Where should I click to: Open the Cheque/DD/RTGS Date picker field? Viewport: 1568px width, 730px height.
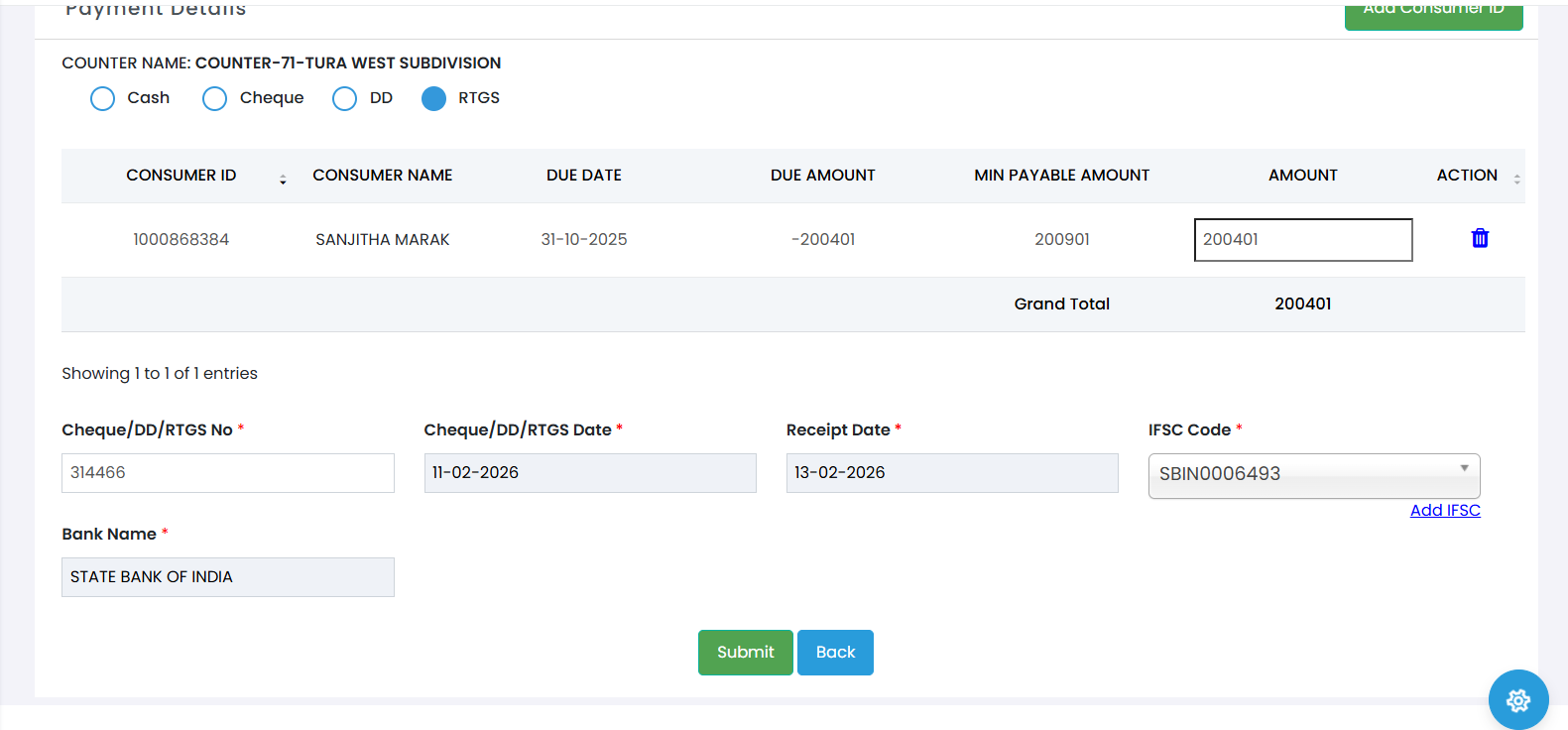(x=589, y=473)
